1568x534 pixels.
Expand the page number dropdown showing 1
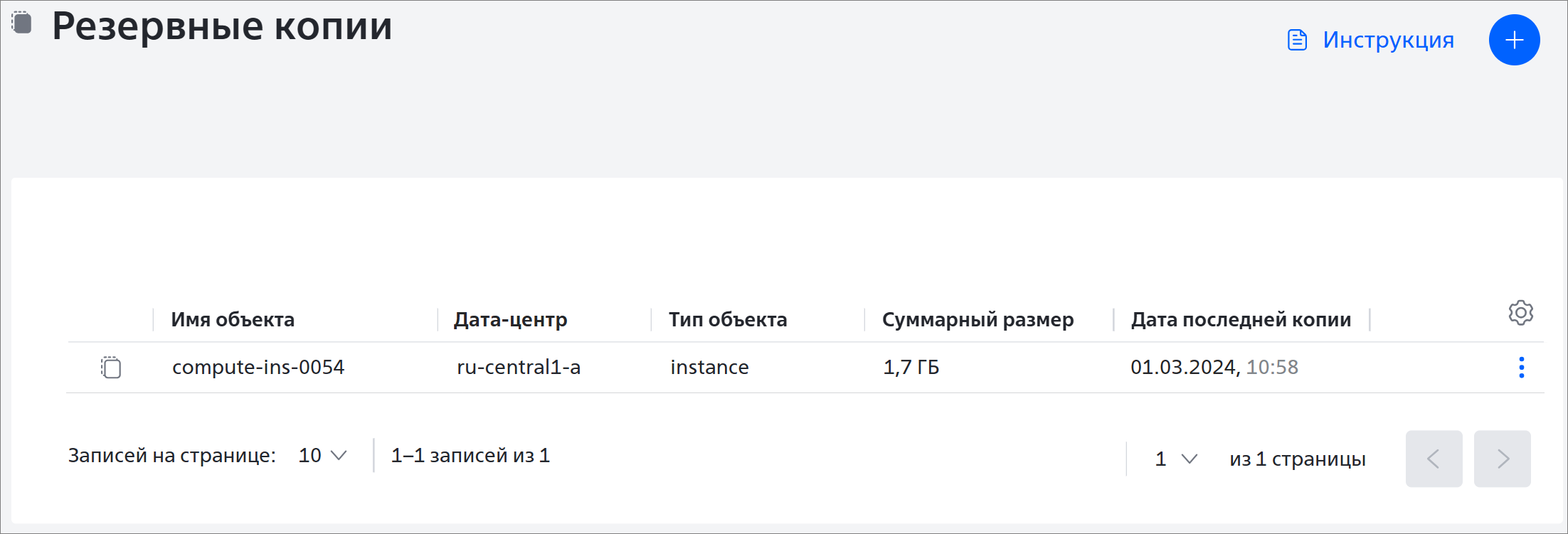(1176, 459)
